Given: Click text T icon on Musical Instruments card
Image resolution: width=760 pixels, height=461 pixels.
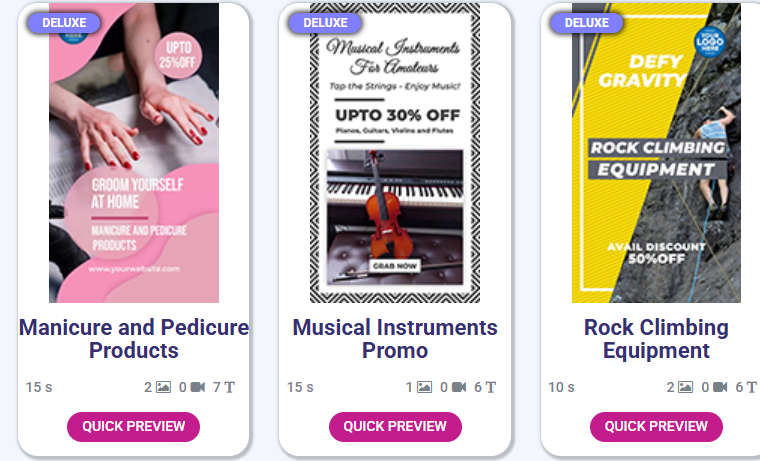Looking at the screenshot, I should tap(491, 387).
